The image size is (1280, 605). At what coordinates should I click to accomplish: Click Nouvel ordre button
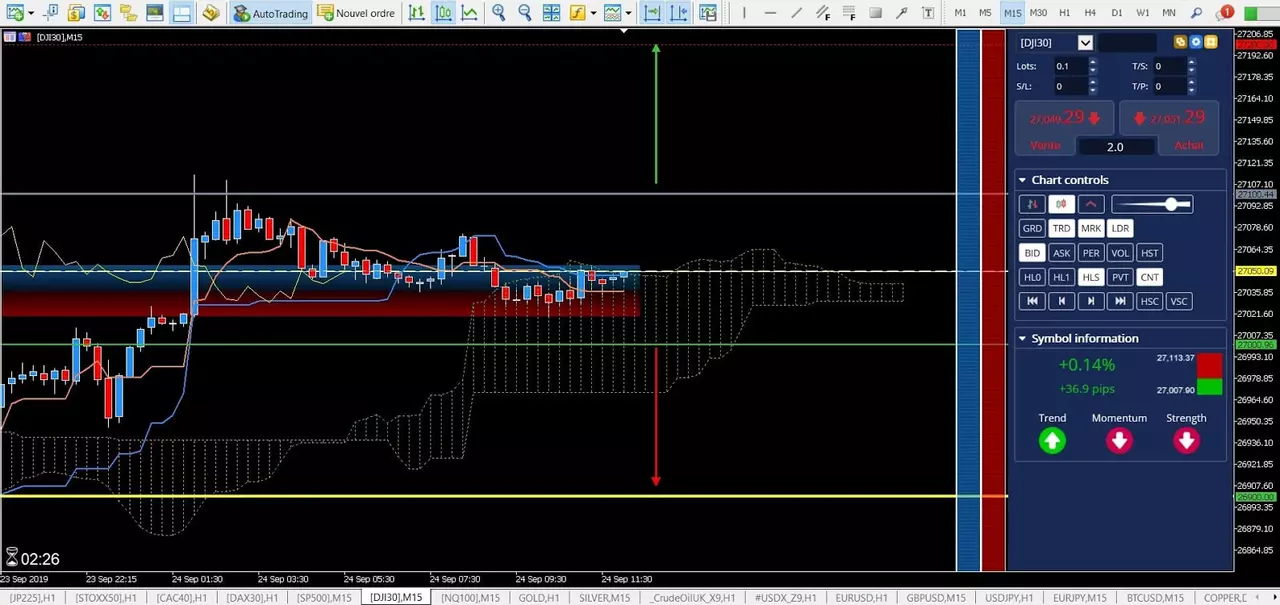point(355,13)
